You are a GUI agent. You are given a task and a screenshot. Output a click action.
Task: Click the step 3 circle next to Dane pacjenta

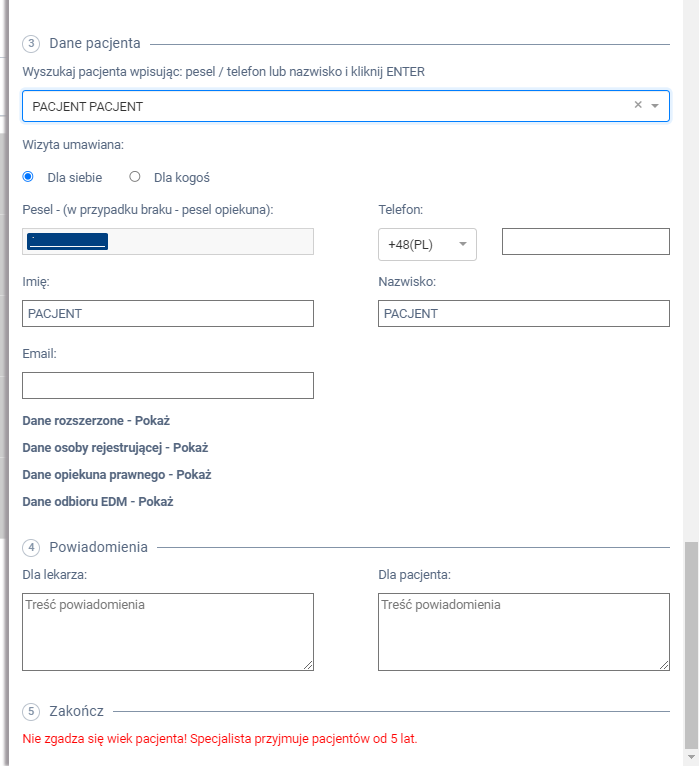pos(31,43)
